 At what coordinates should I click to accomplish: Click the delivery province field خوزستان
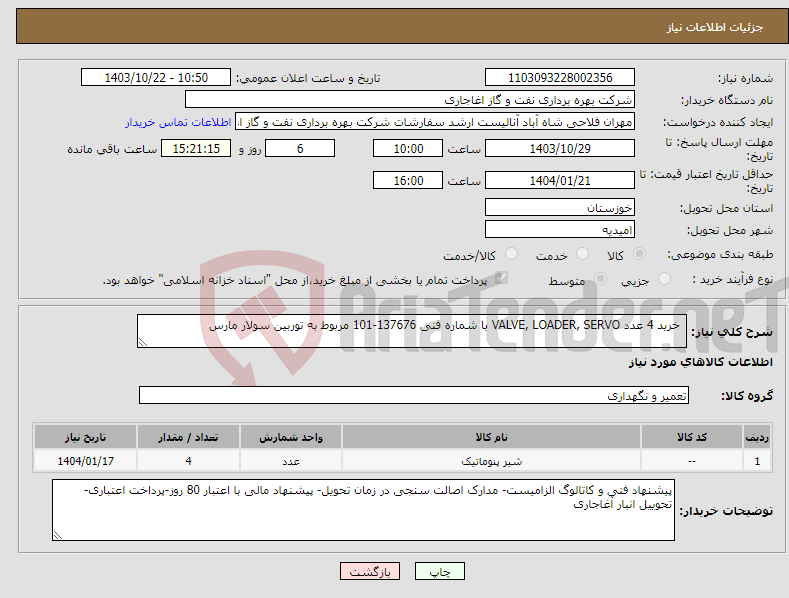560,207
